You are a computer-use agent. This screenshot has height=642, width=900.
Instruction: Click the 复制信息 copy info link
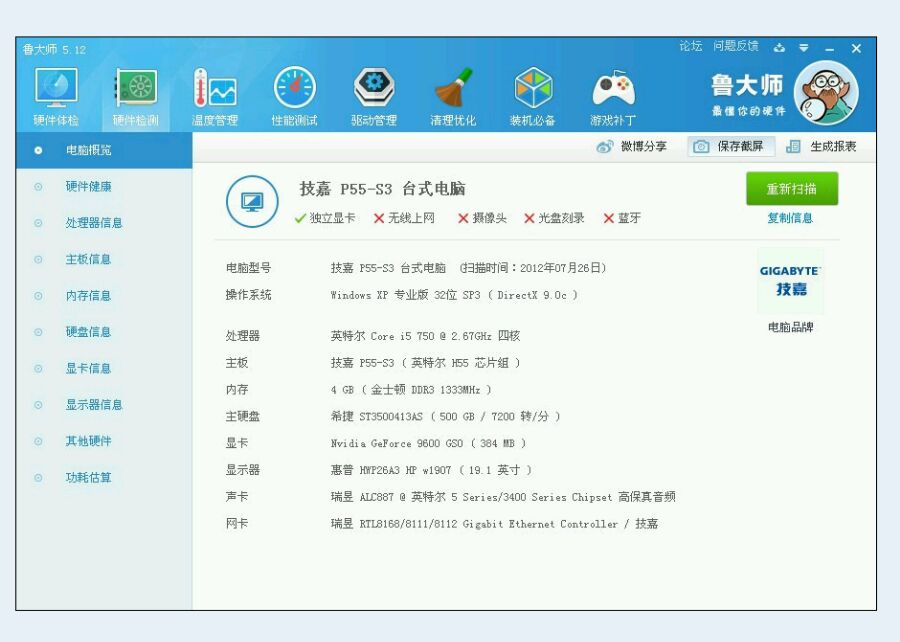coord(790,218)
